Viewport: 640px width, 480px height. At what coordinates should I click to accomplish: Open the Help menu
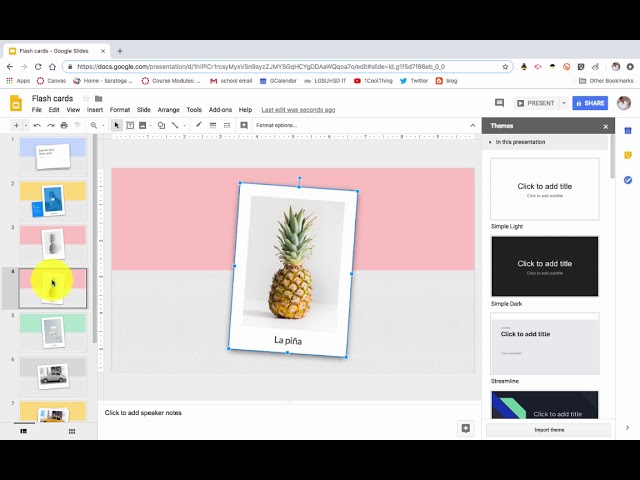tap(245, 110)
